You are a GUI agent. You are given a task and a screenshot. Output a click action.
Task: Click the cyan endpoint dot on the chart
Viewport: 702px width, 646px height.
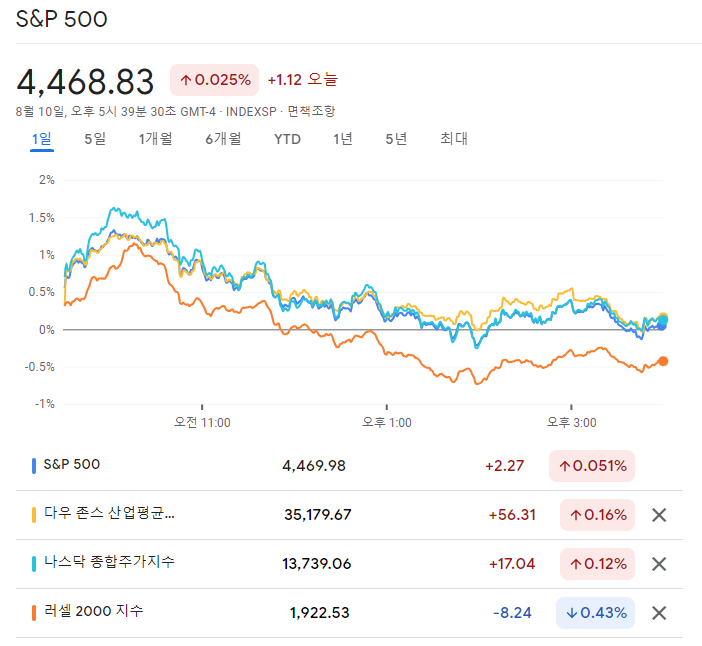coord(663,321)
